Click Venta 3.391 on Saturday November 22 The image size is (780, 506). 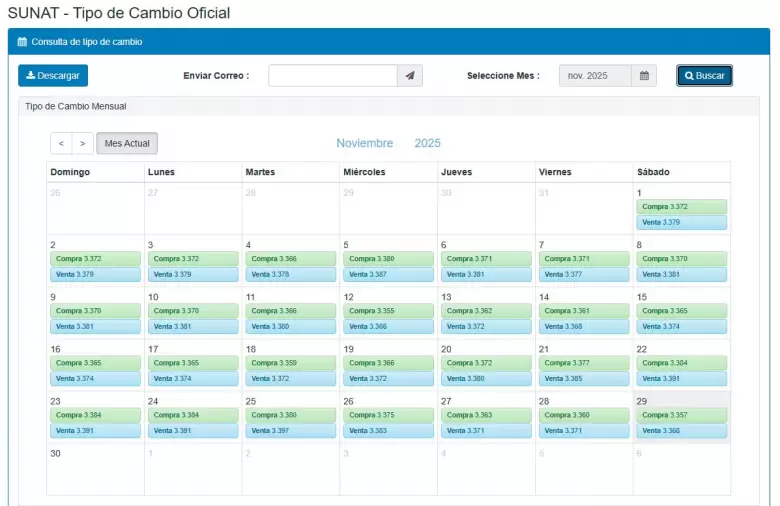(681, 379)
